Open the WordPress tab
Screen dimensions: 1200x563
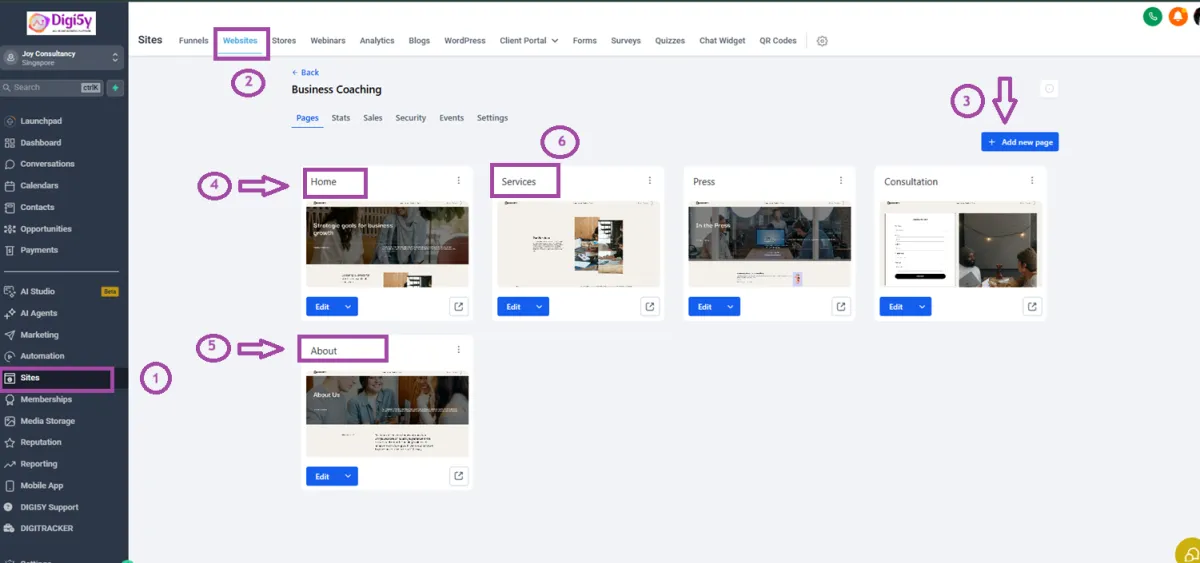click(x=465, y=41)
